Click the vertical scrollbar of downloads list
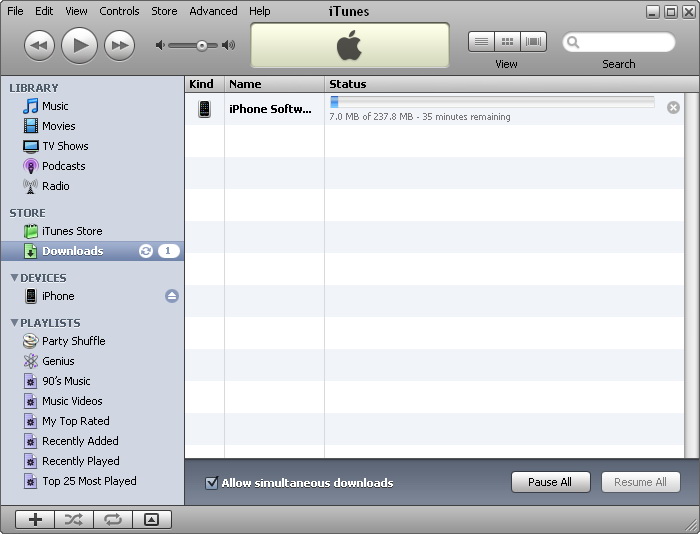 pyautogui.click(x=692, y=275)
